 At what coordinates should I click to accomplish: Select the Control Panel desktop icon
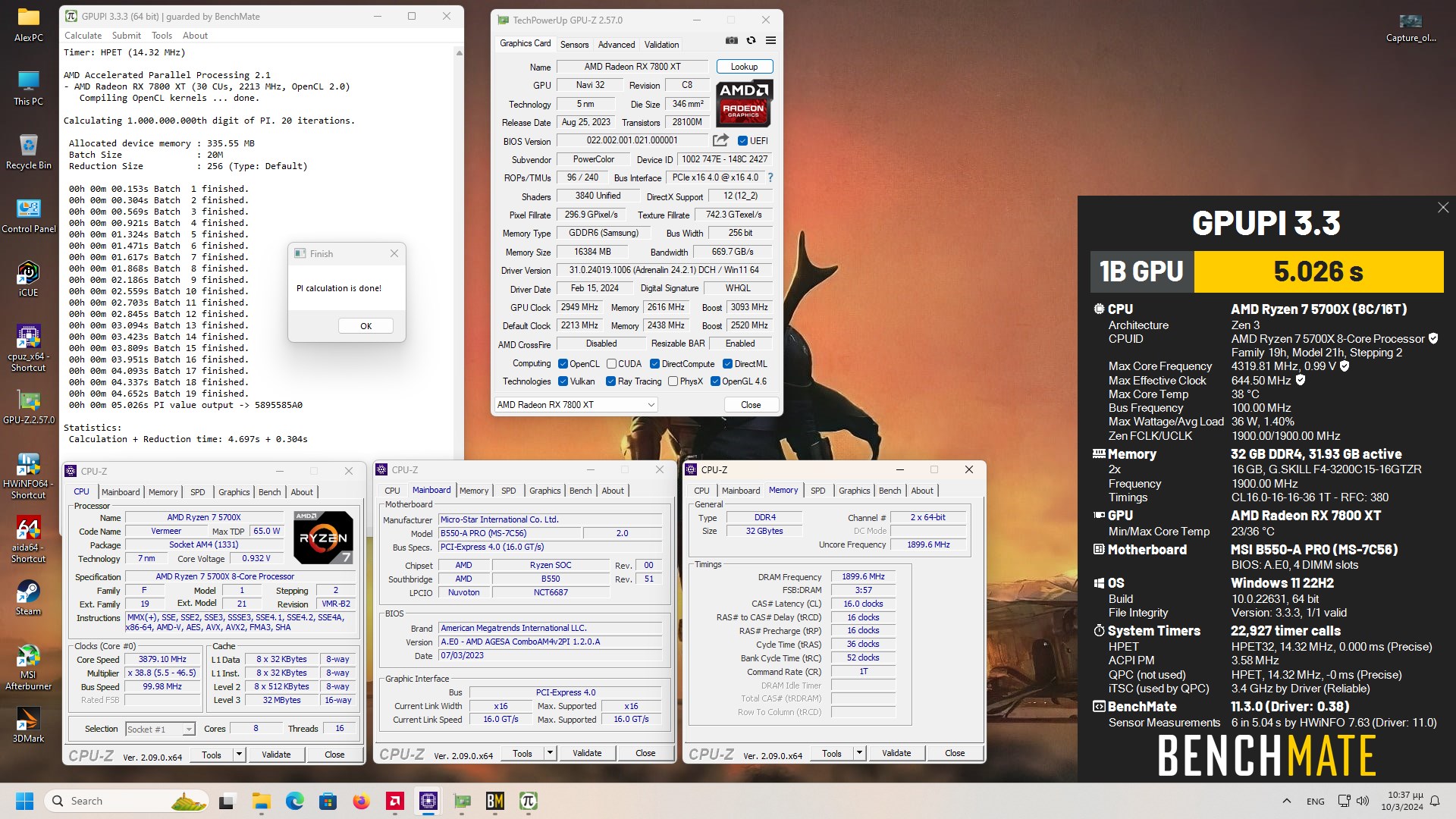tap(29, 215)
